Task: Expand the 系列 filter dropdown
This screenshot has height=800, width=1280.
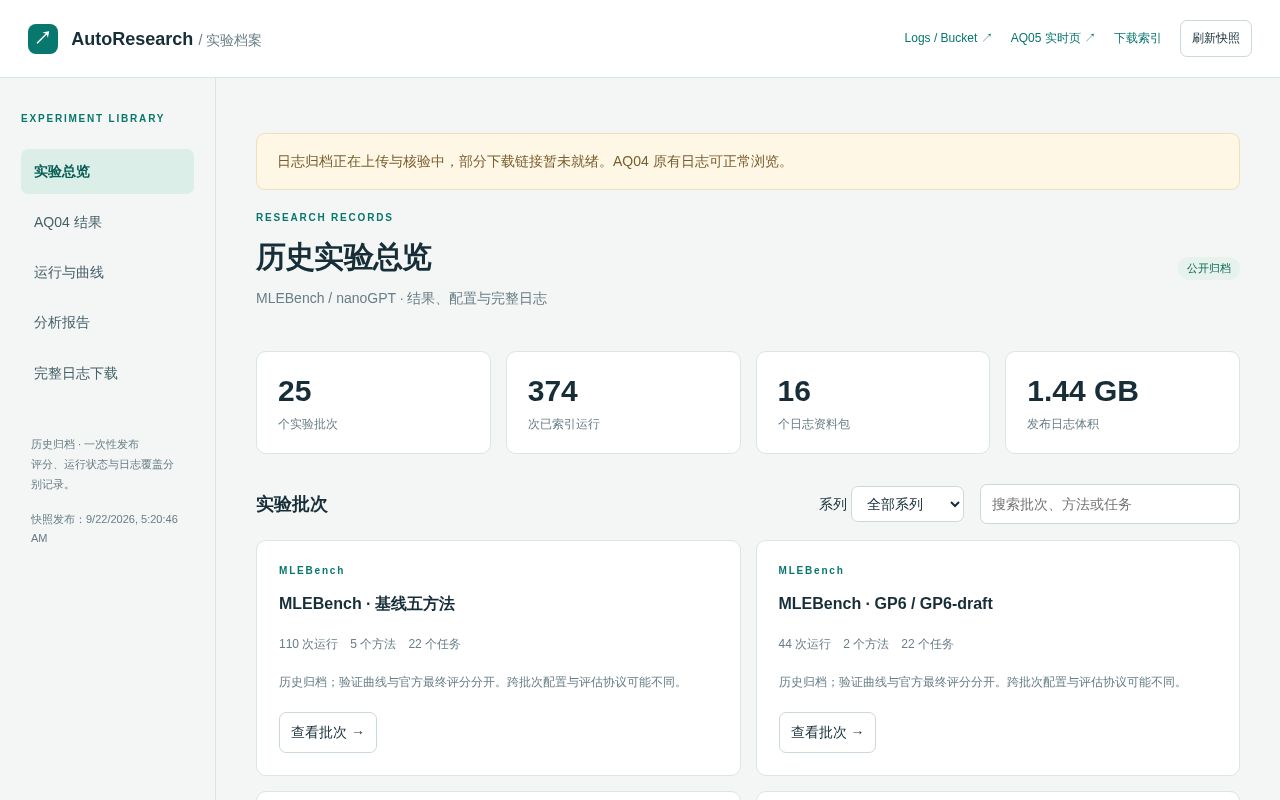Action: 907,504
